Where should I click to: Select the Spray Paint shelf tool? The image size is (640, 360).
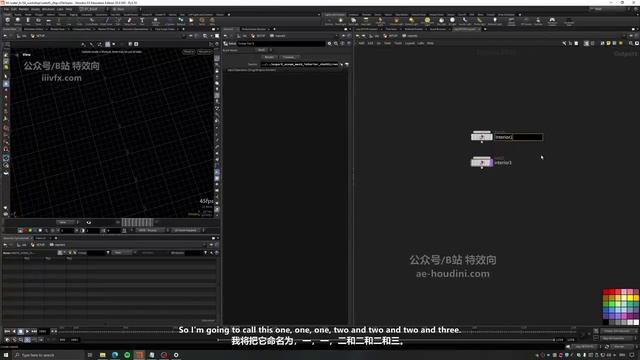tap(129, 21)
